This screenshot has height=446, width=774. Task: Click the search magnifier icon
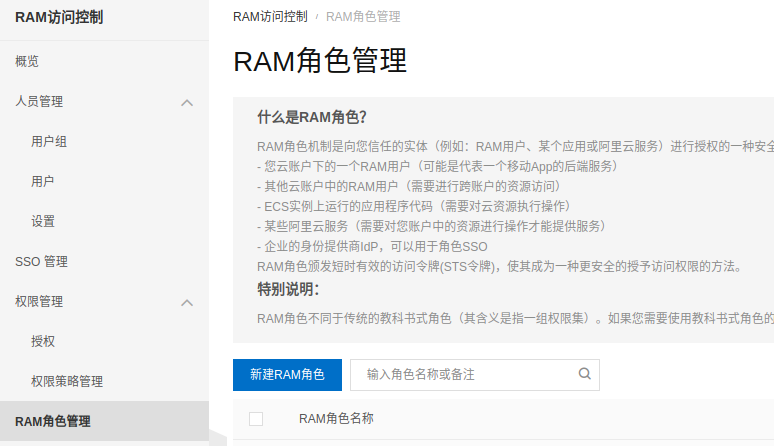(x=584, y=374)
